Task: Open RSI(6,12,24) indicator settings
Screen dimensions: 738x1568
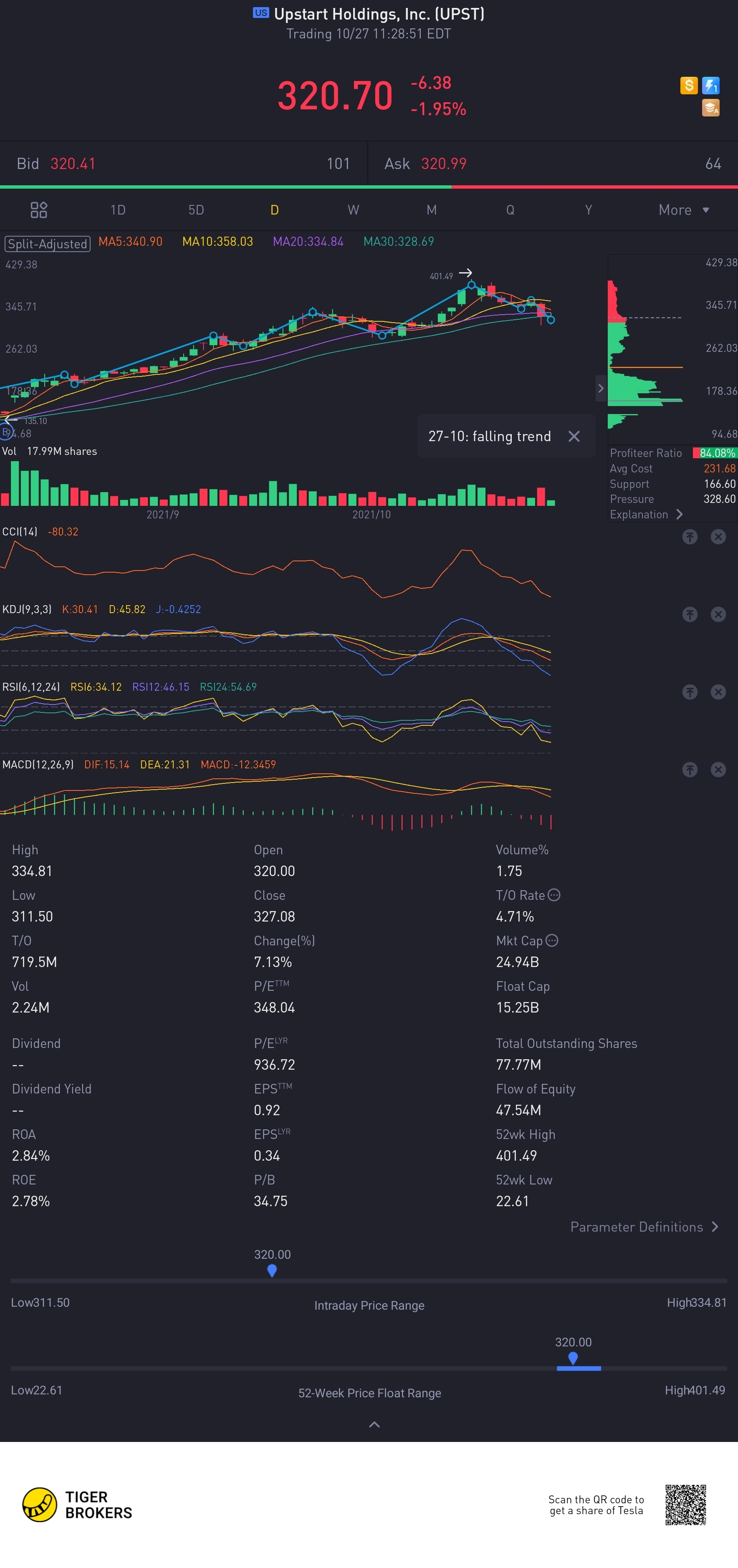Action: point(31,687)
